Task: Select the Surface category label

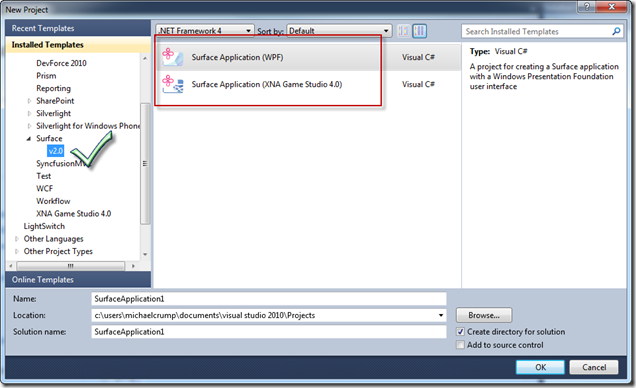Action: pos(49,138)
